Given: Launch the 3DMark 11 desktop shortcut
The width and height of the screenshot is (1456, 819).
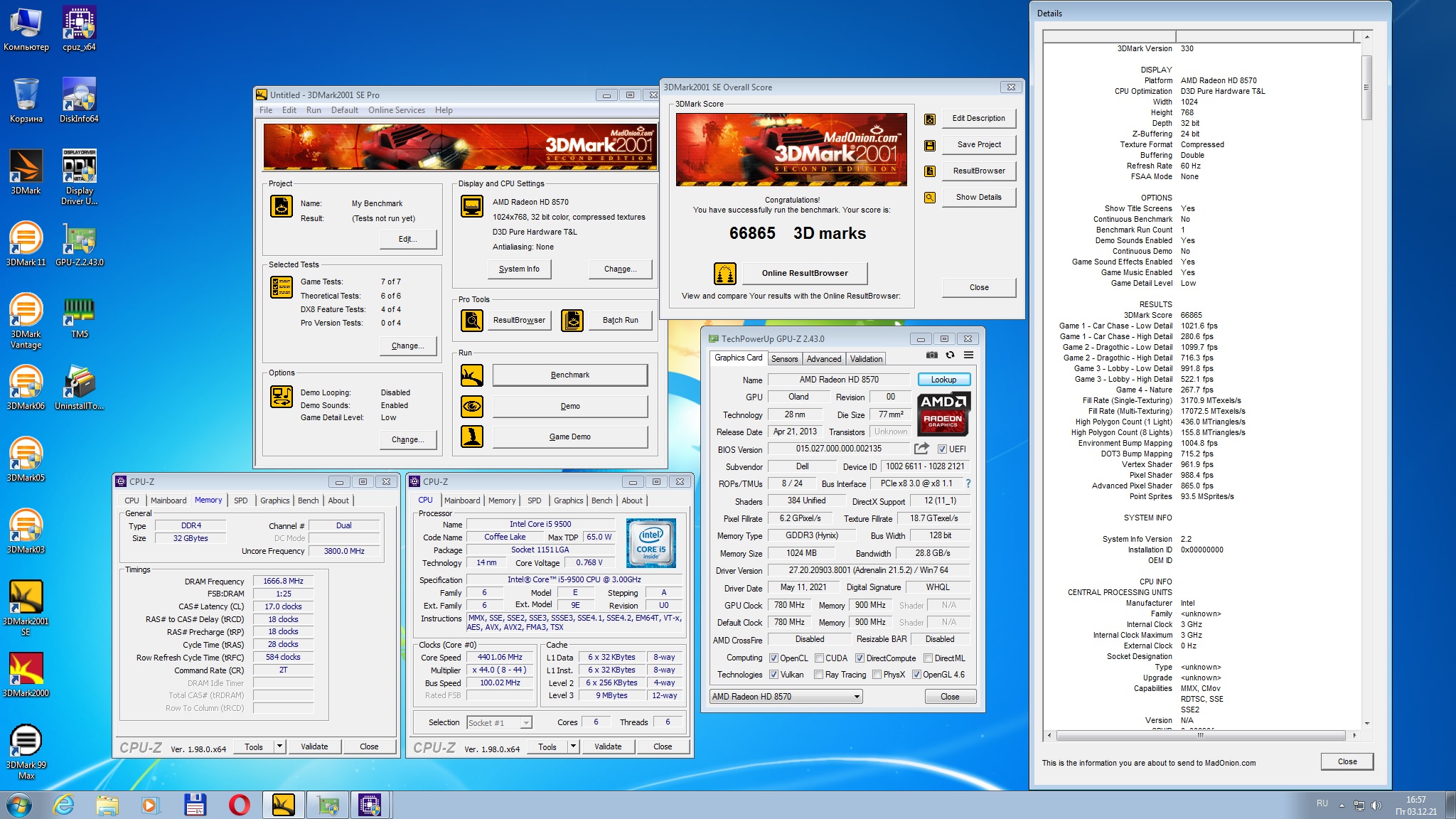Looking at the screenshot, I should coord(26,244).
